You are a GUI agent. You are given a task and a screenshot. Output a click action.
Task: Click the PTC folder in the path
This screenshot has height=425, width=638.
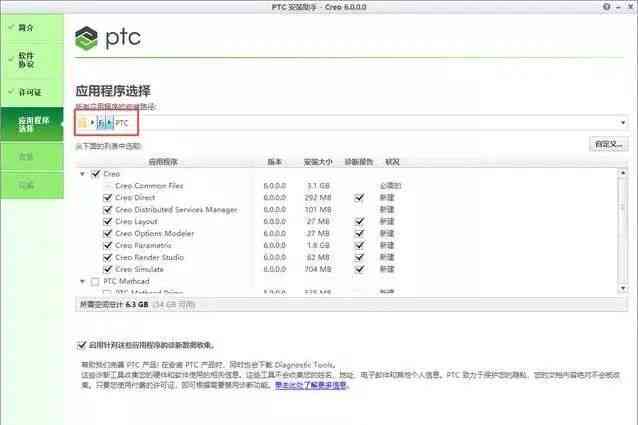122,123
